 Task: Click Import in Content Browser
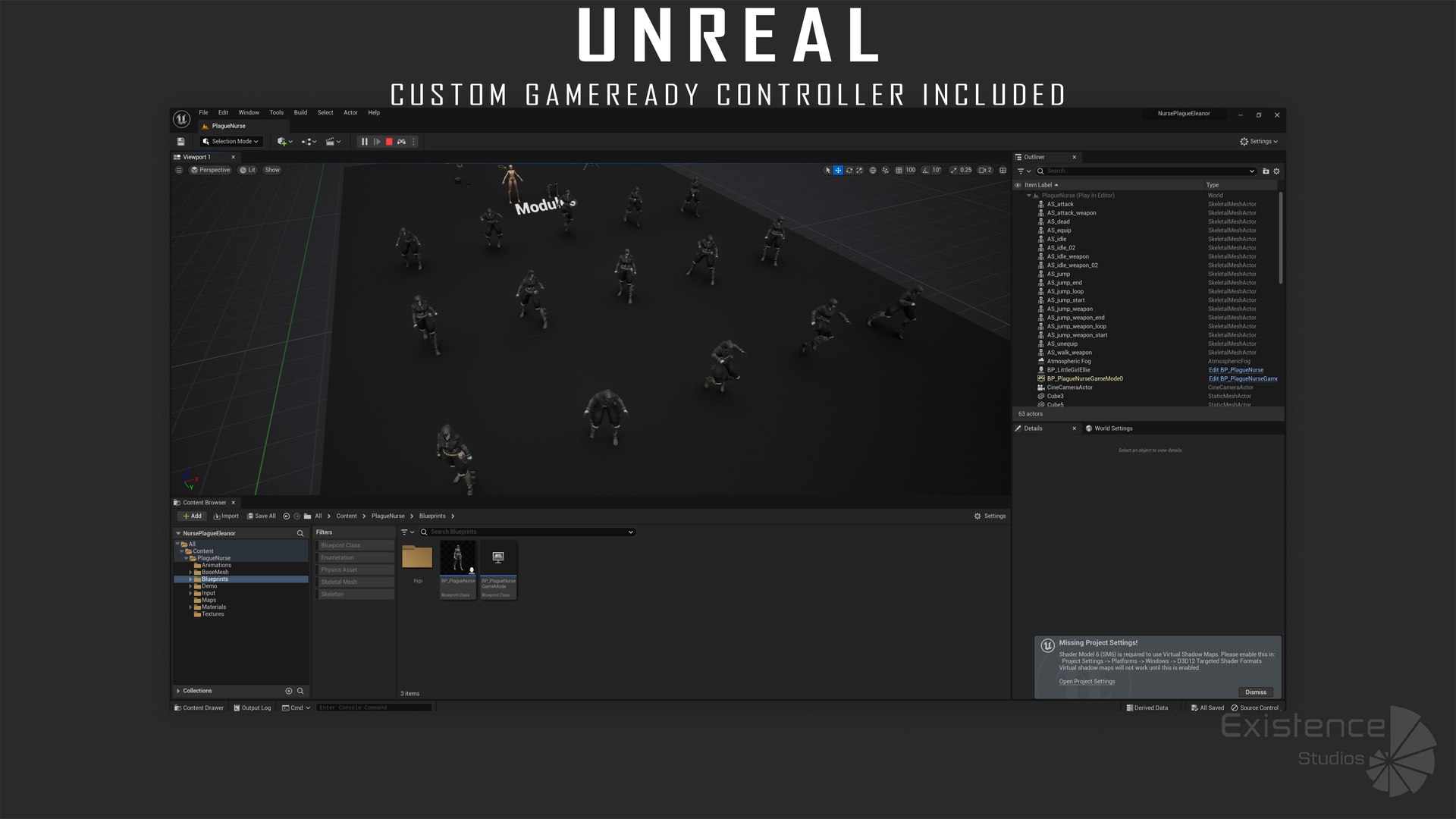coord(226,516)
